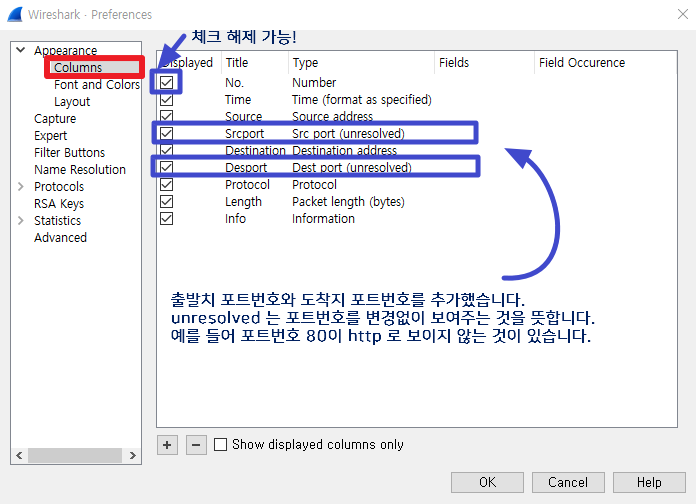The width and height of the screenshot is (696, 504).
Task: Toggle the Destination column checkbox
Action: point(166,150)
